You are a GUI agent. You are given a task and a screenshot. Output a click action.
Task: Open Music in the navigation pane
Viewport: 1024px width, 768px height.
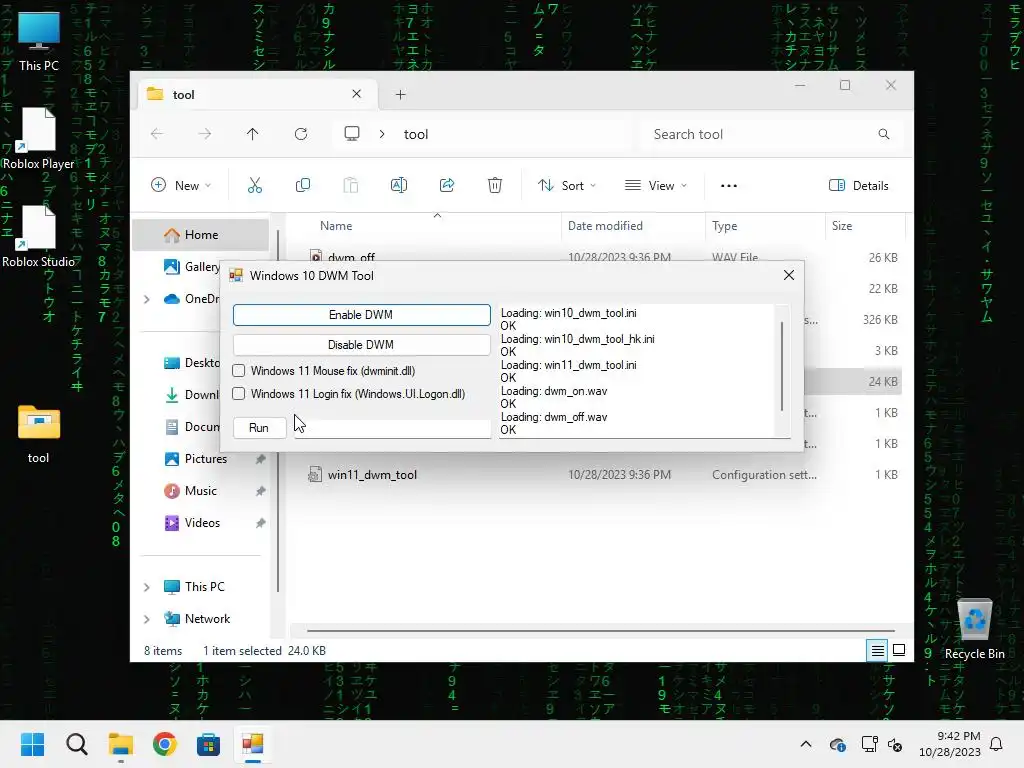[200, 491]
